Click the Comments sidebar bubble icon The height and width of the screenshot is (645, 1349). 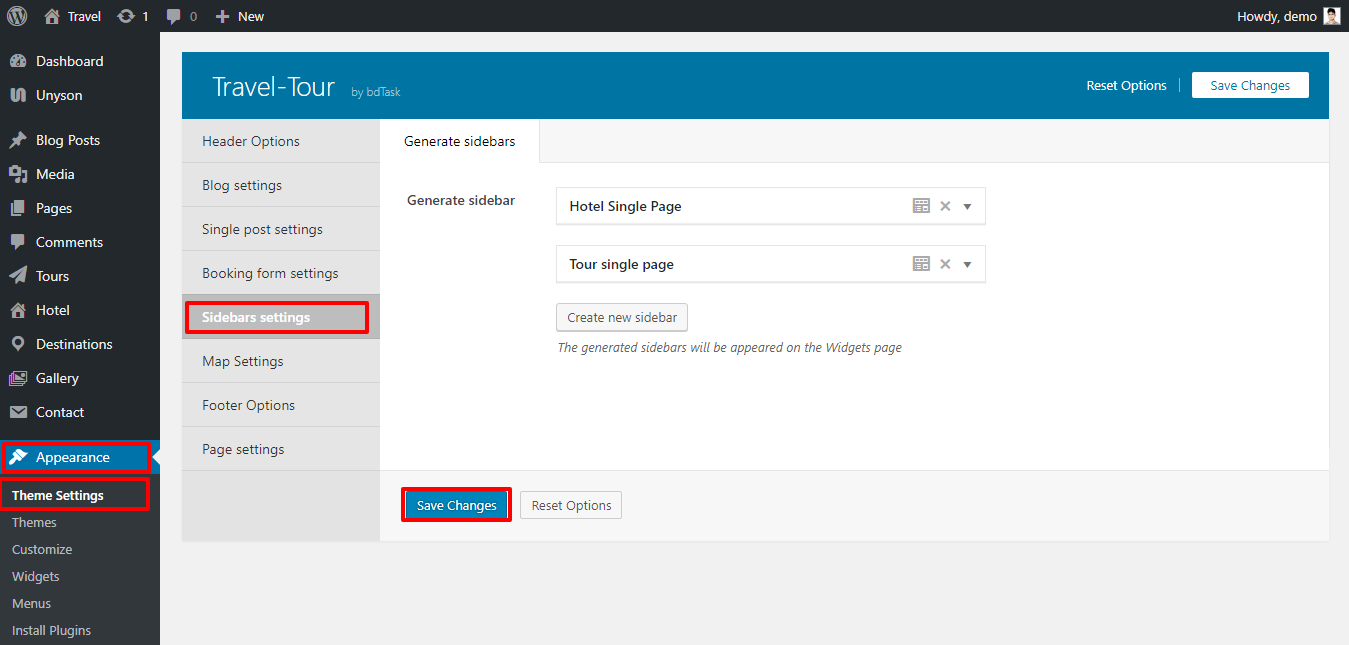18,242
